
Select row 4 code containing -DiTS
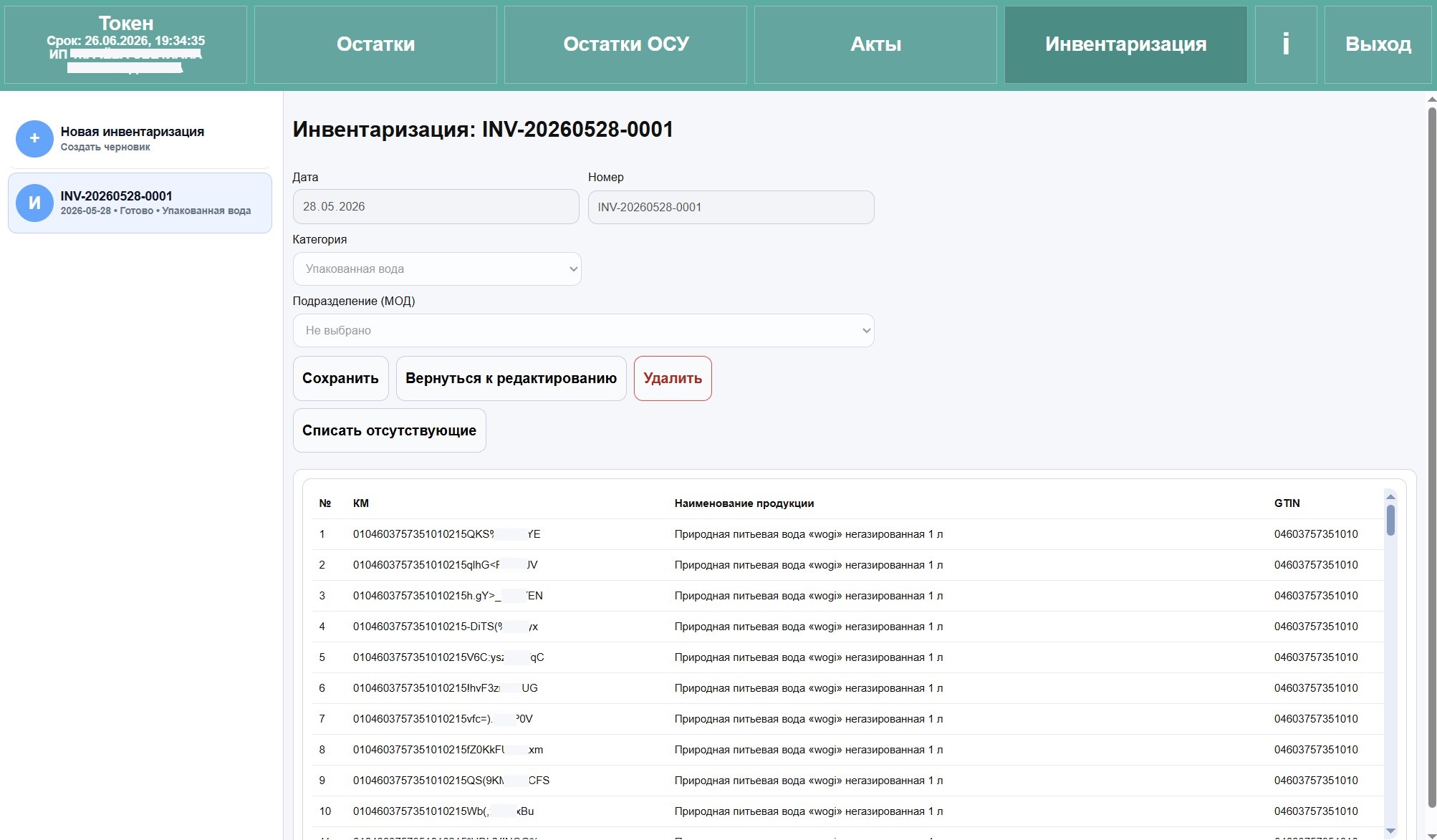(x=445, y=627)
